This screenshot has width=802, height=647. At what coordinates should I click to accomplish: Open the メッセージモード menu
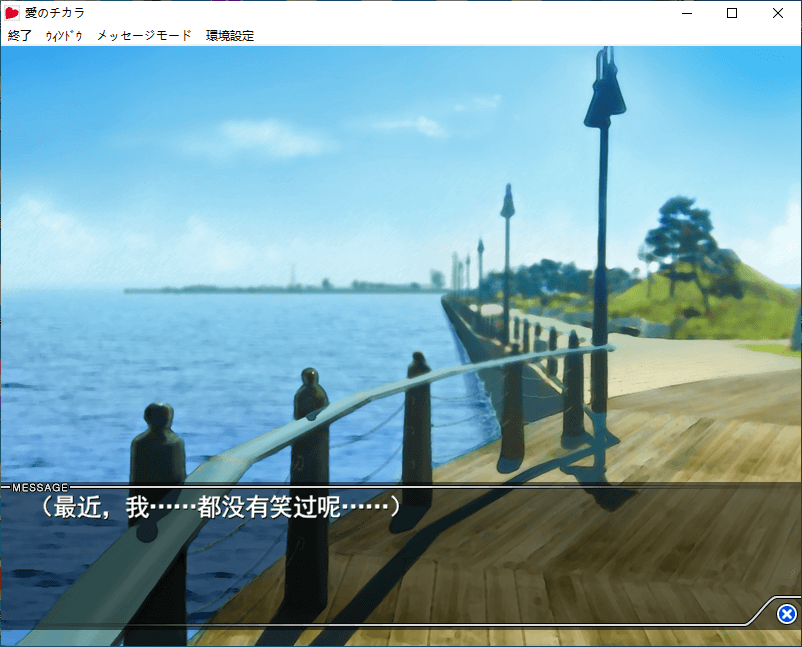pos(144,35)
